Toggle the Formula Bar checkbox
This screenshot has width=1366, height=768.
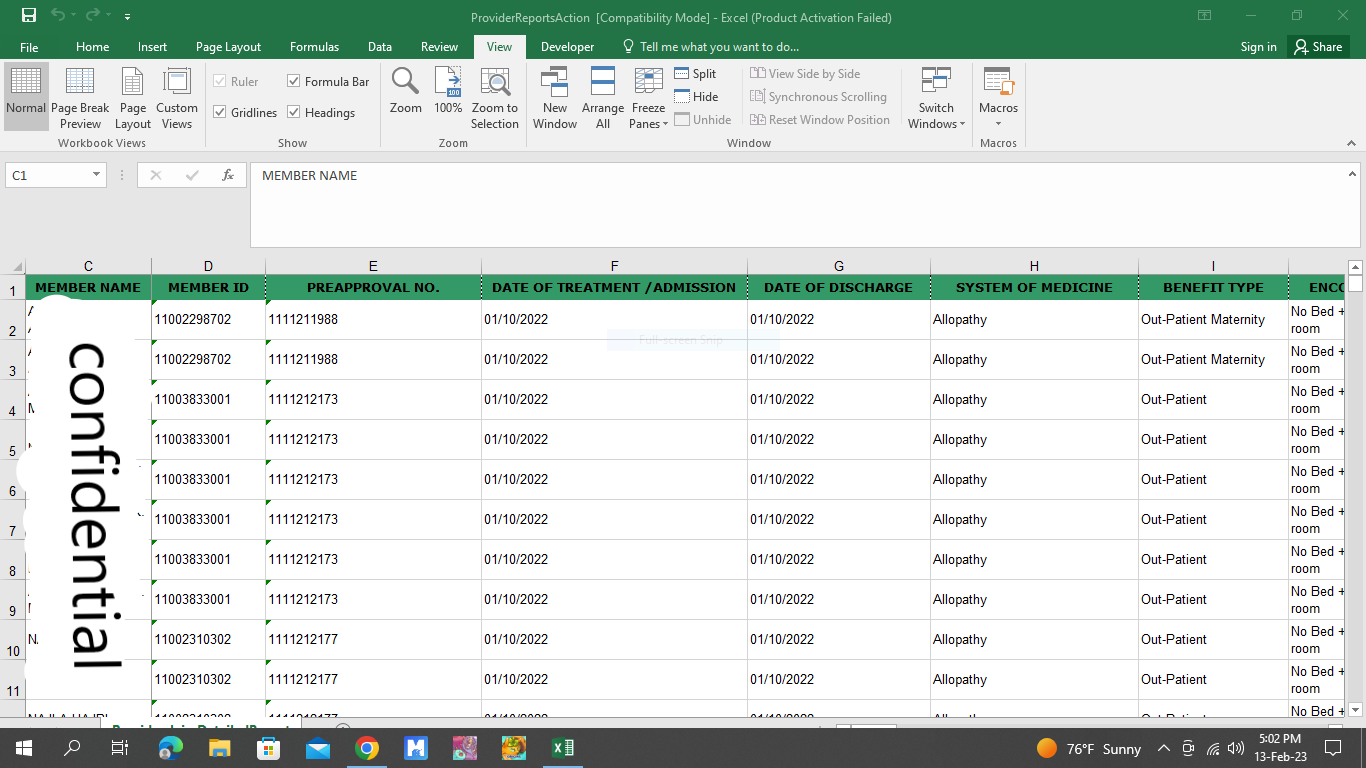coord(294,82)
